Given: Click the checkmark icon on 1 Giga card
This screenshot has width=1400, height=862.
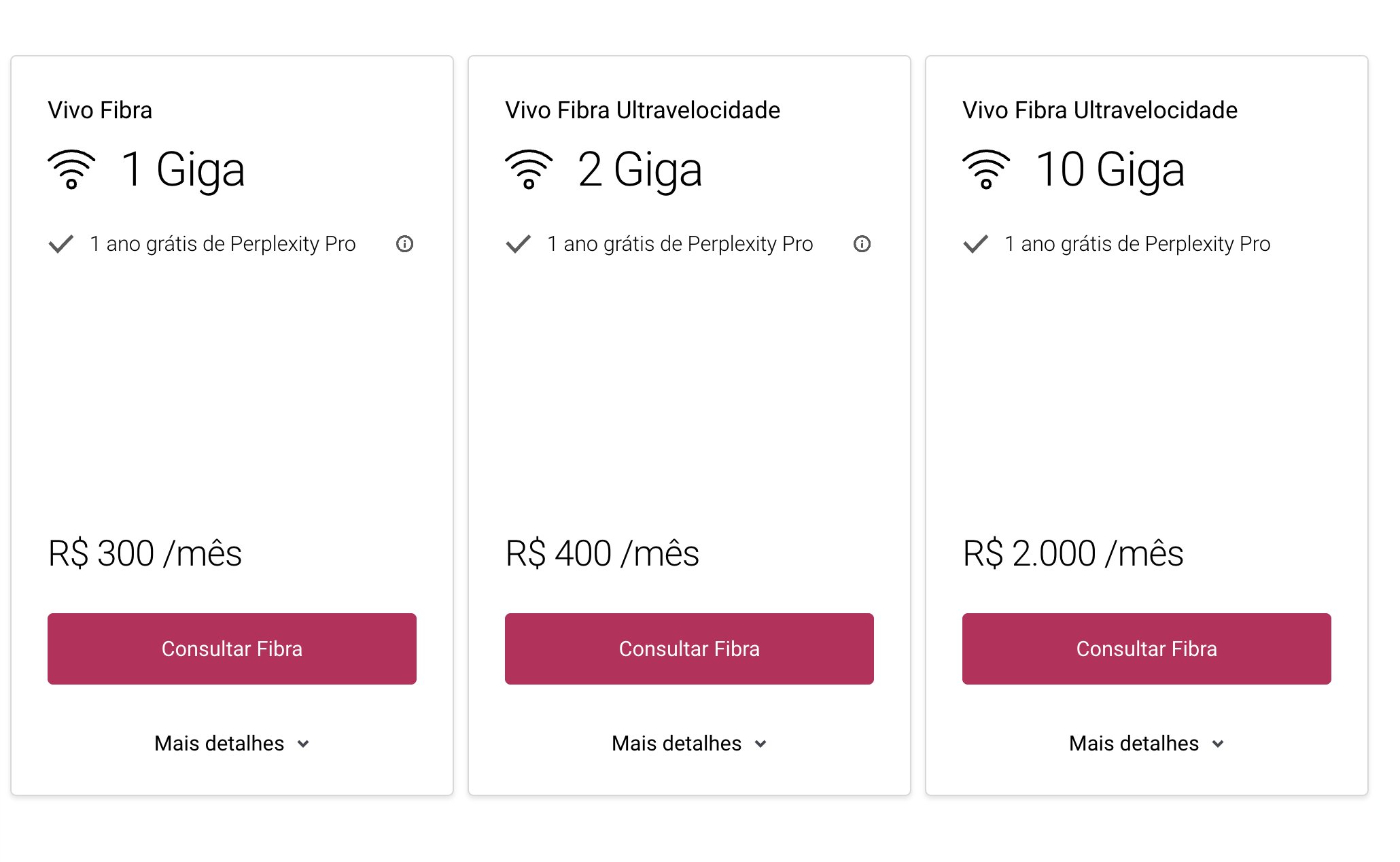Looking at the screenshot, I should 61,244.
